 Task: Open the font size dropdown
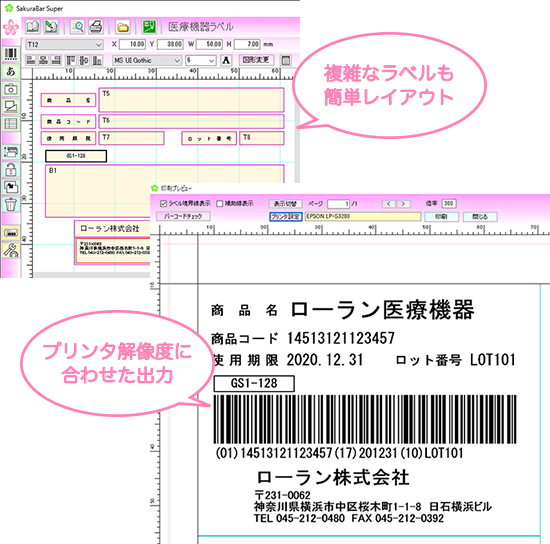211,60
